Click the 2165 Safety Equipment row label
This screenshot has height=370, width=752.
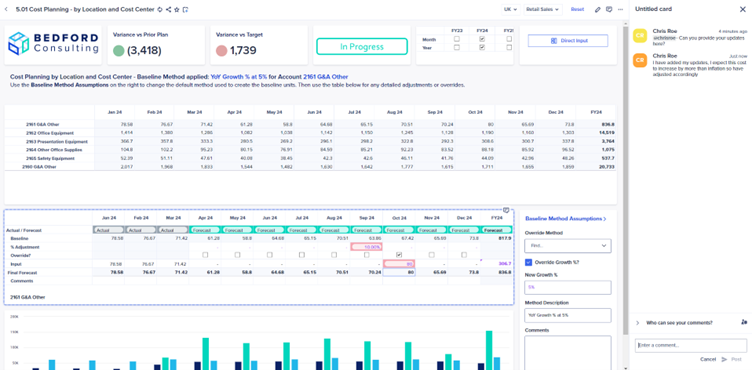[51, 158]
